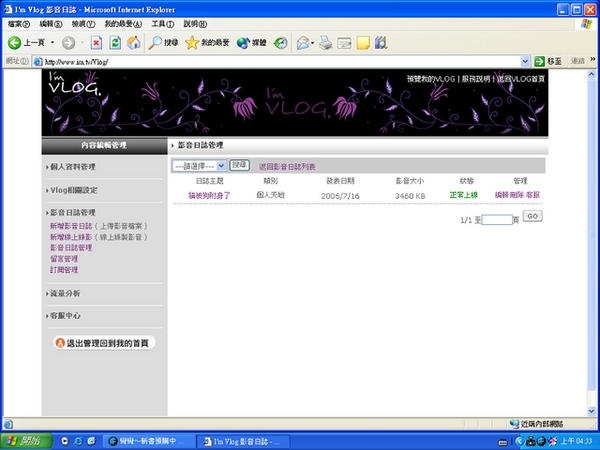Click the 影音日誌管理 sub-link in the sidebar
Viewport: 600px width, 450px height.
tap(71, 248)
